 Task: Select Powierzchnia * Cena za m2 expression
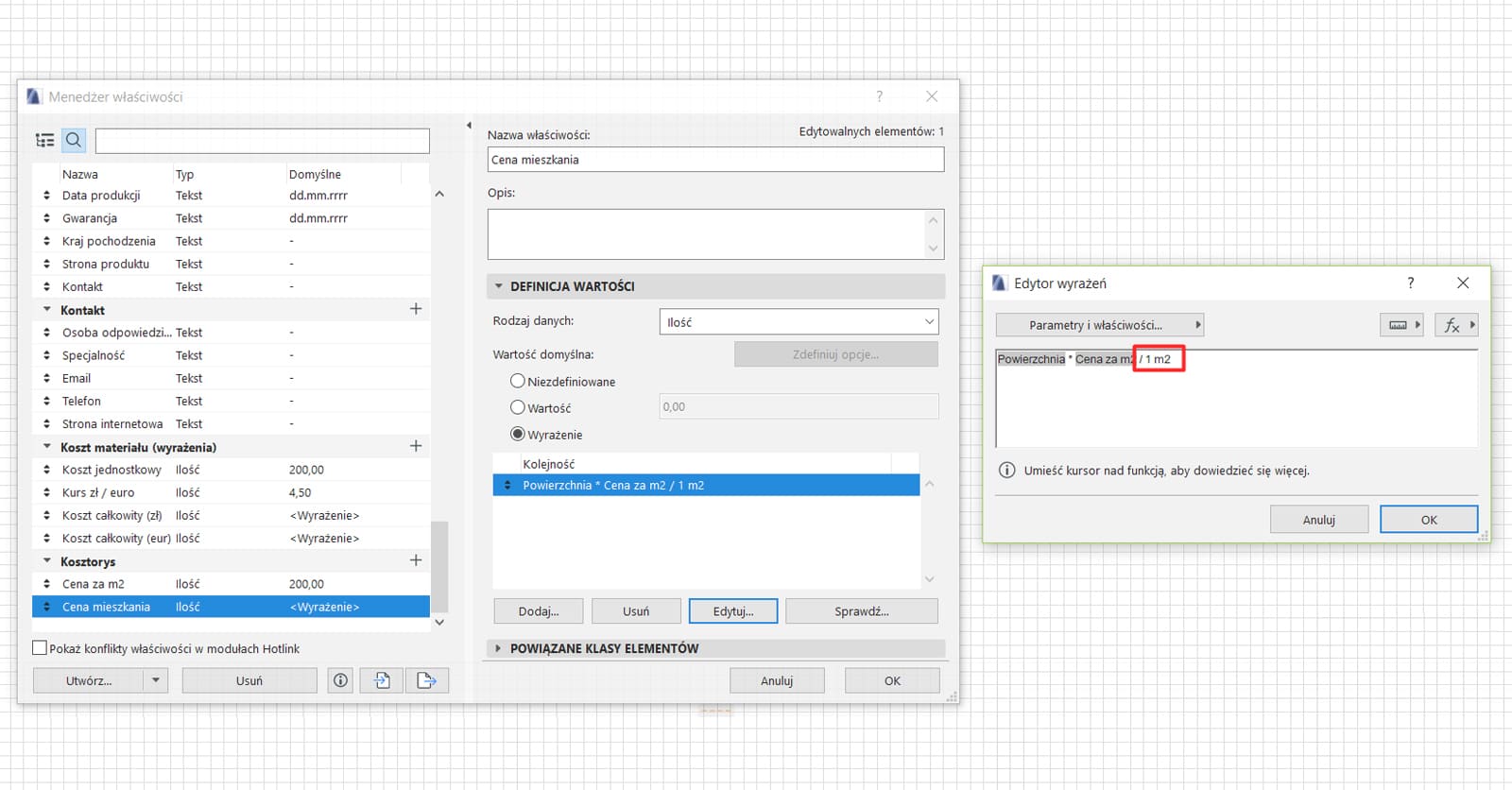pyautogui.click(x=706, y=485)
